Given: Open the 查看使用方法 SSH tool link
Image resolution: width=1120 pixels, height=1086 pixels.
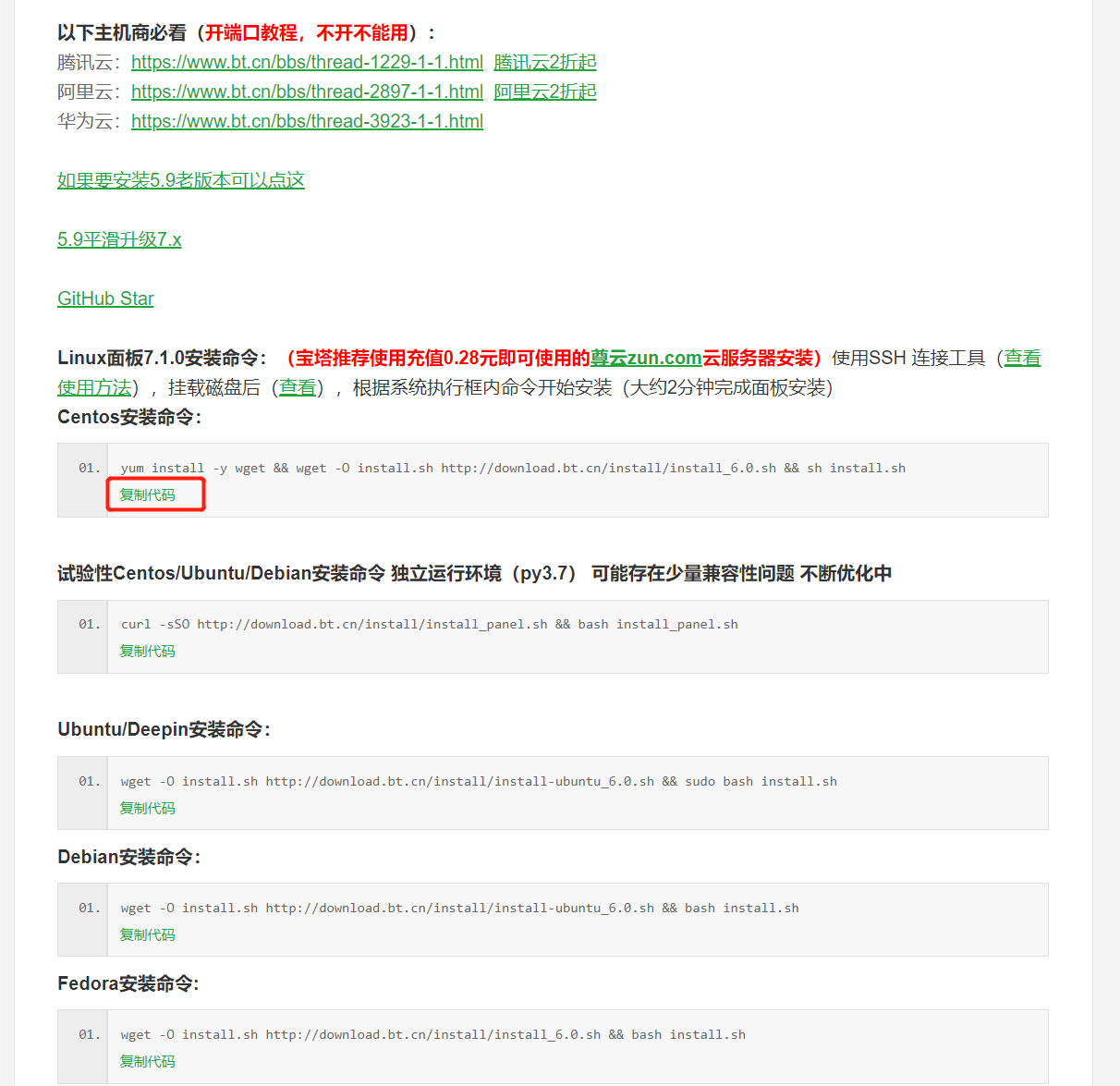Looking at the screenshot, I should click(94, 387).
